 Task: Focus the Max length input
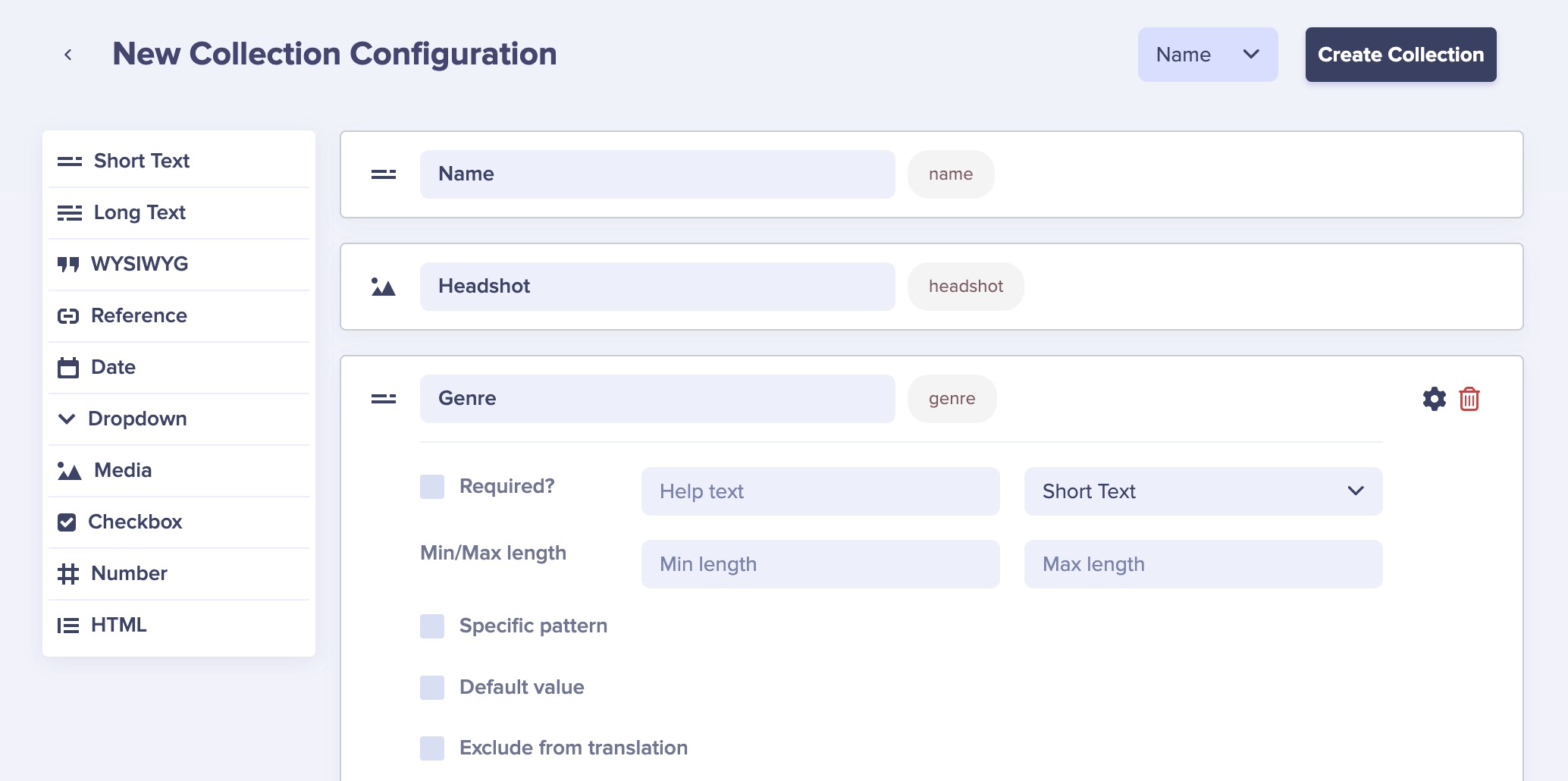pyautogui.click(x=1203, y=564)
